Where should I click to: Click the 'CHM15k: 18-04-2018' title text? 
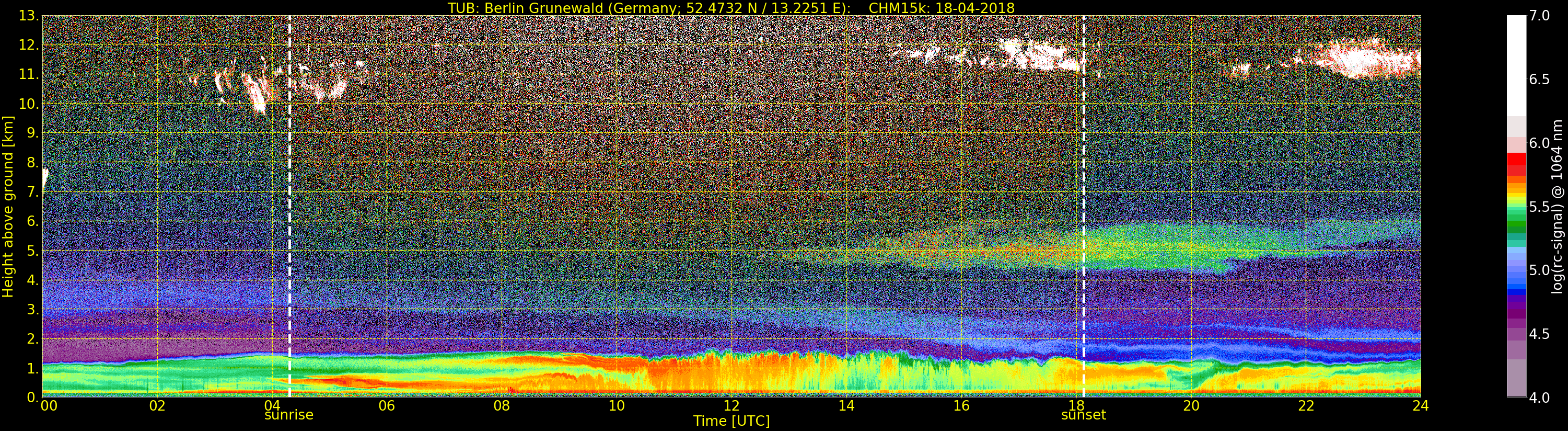[x=942, y=8]
